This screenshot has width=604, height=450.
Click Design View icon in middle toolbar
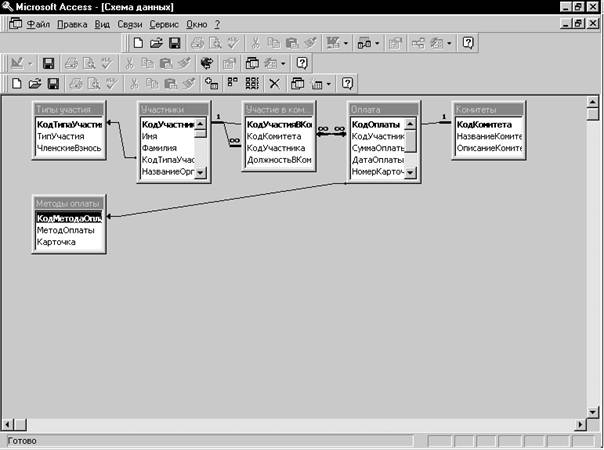(17, 63)
